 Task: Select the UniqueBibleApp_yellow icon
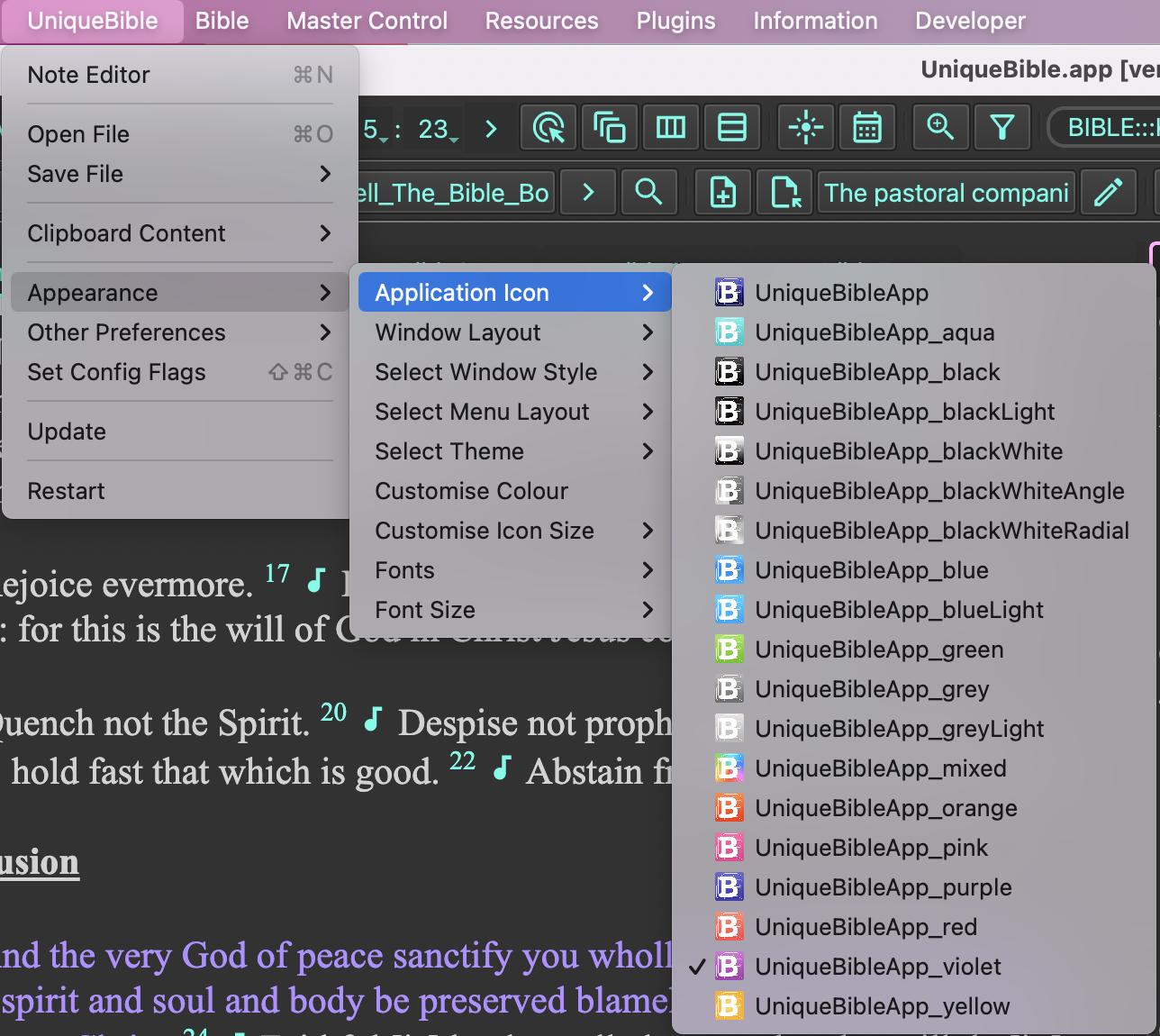[914, 1006]
